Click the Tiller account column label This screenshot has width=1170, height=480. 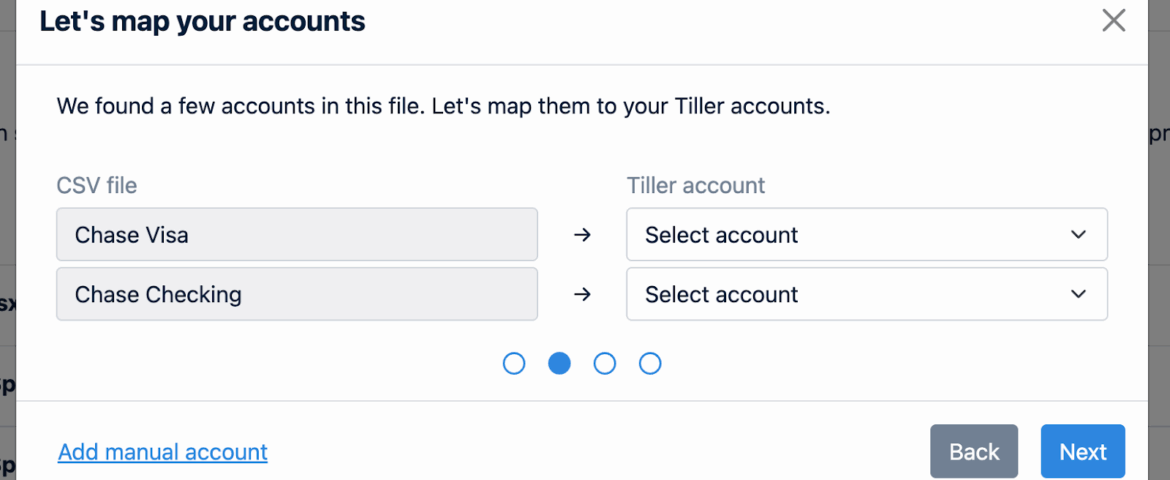(695, 185)
